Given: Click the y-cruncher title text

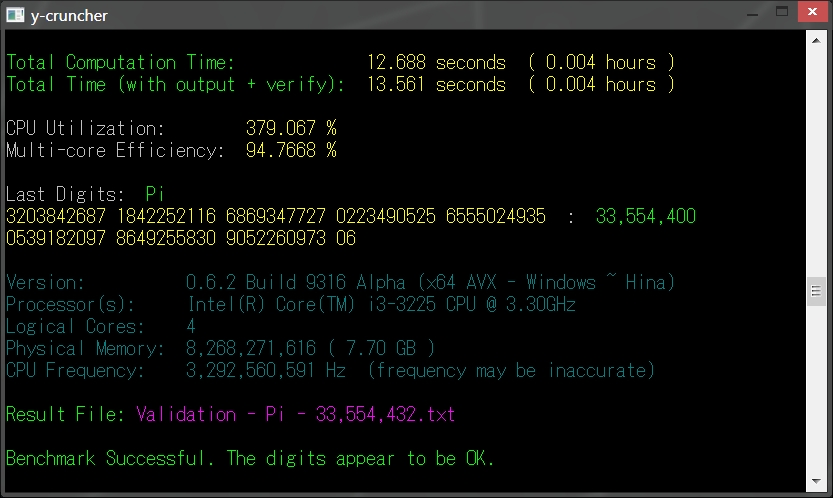Looking at the screenshot, I should (x=69, y=16).
